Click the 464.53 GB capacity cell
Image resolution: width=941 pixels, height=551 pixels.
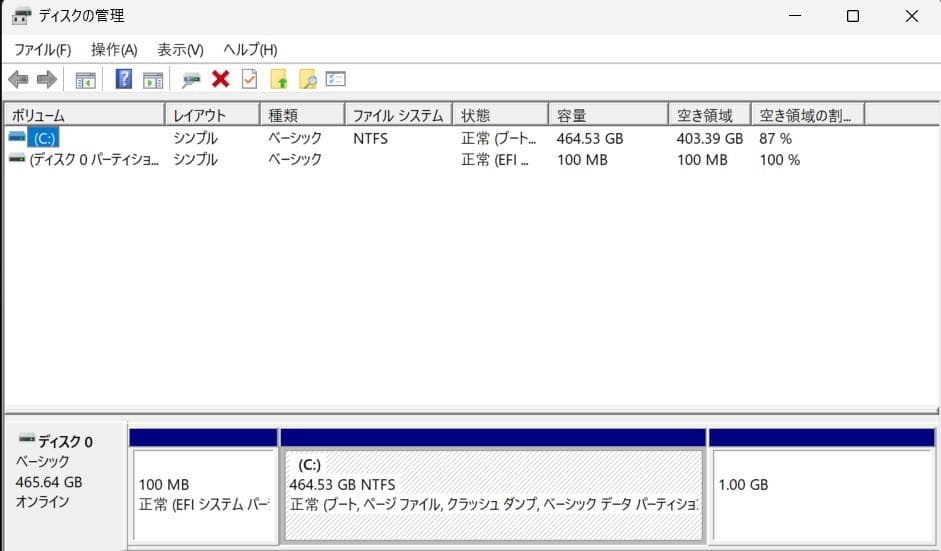[590, 139]
